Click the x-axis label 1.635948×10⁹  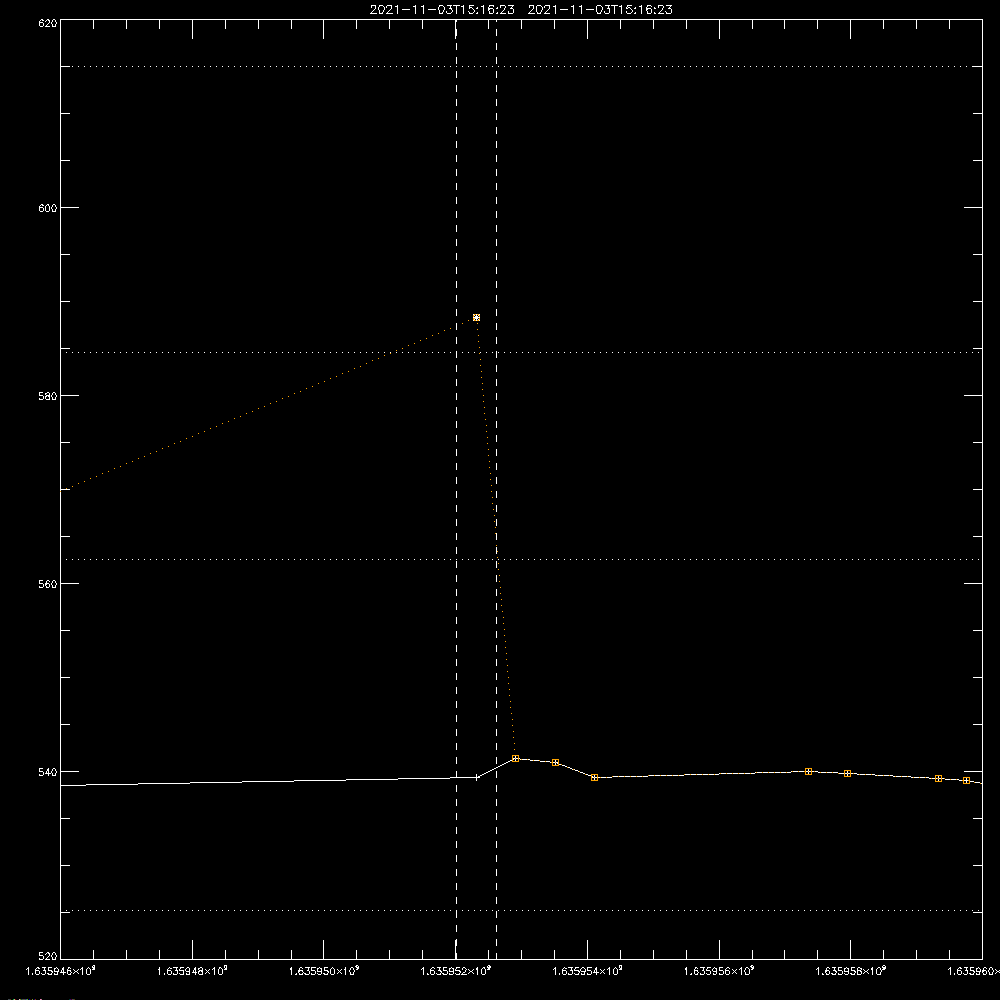192,971
